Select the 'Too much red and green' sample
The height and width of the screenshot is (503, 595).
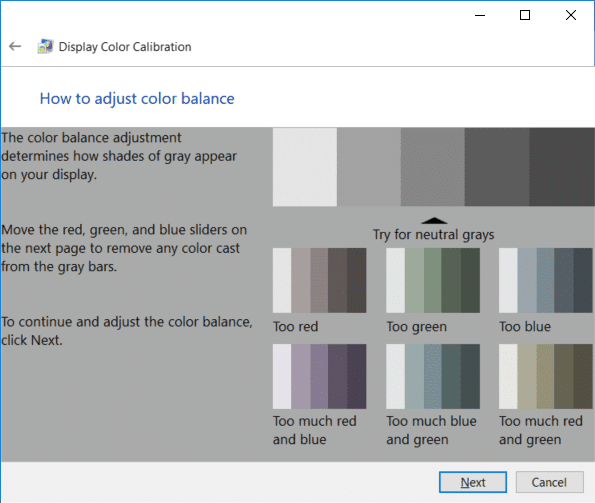pos(546,376)
